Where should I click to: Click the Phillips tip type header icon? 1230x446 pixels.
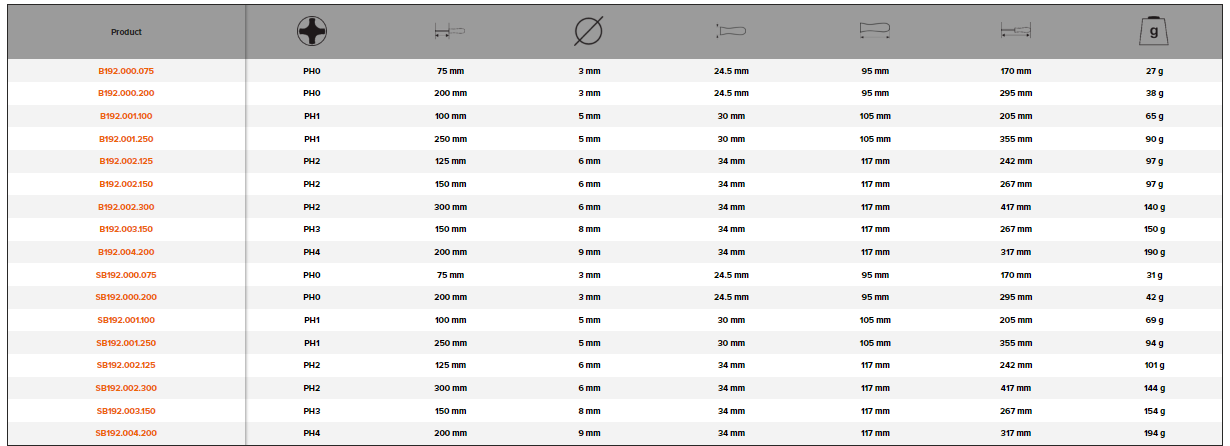312,32
